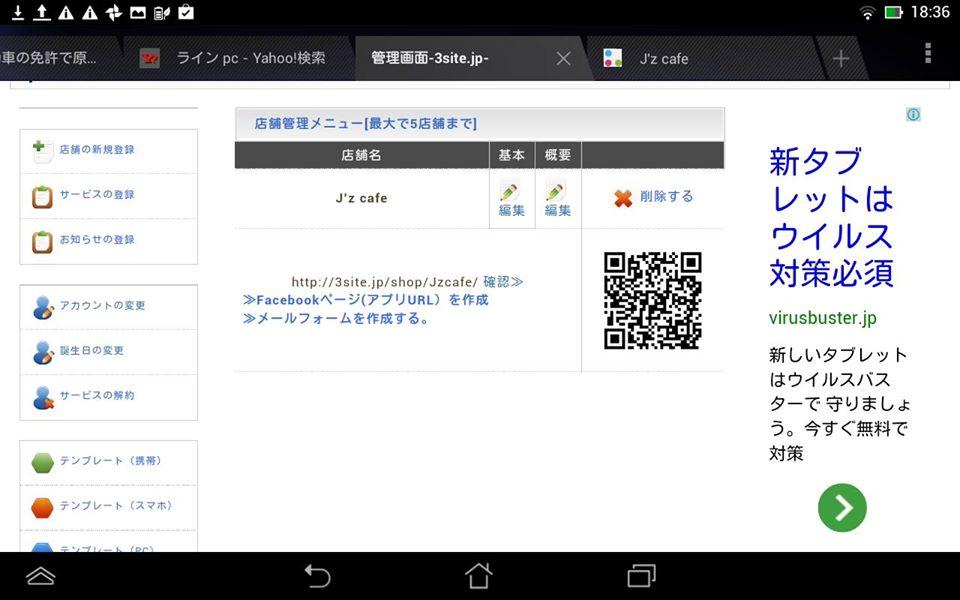Click the J'z cafe tab favicon
Viewport: 960px width, 600px height.
[613, 59]
